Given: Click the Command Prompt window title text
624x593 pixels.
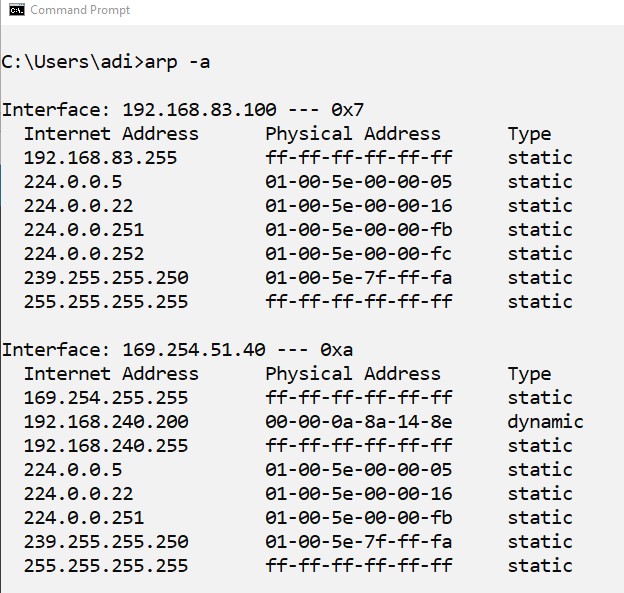Looking at the screenshot, I should (80, 10).
